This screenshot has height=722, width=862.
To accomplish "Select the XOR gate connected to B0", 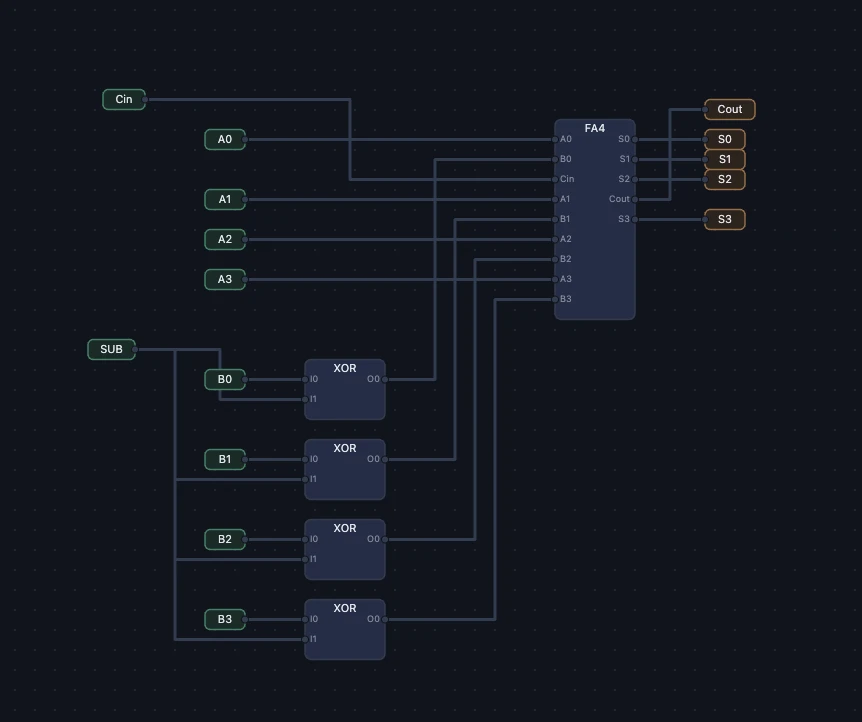I will pyautogui.click(x=345, y=389).
